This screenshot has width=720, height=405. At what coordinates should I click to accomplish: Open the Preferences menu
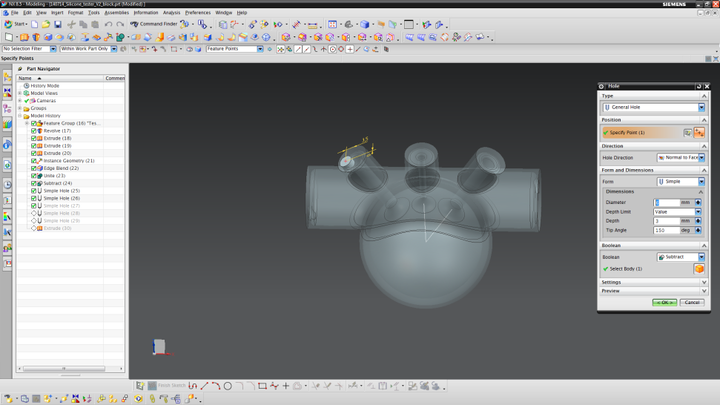pyautogui.click(x=197, y=13)
